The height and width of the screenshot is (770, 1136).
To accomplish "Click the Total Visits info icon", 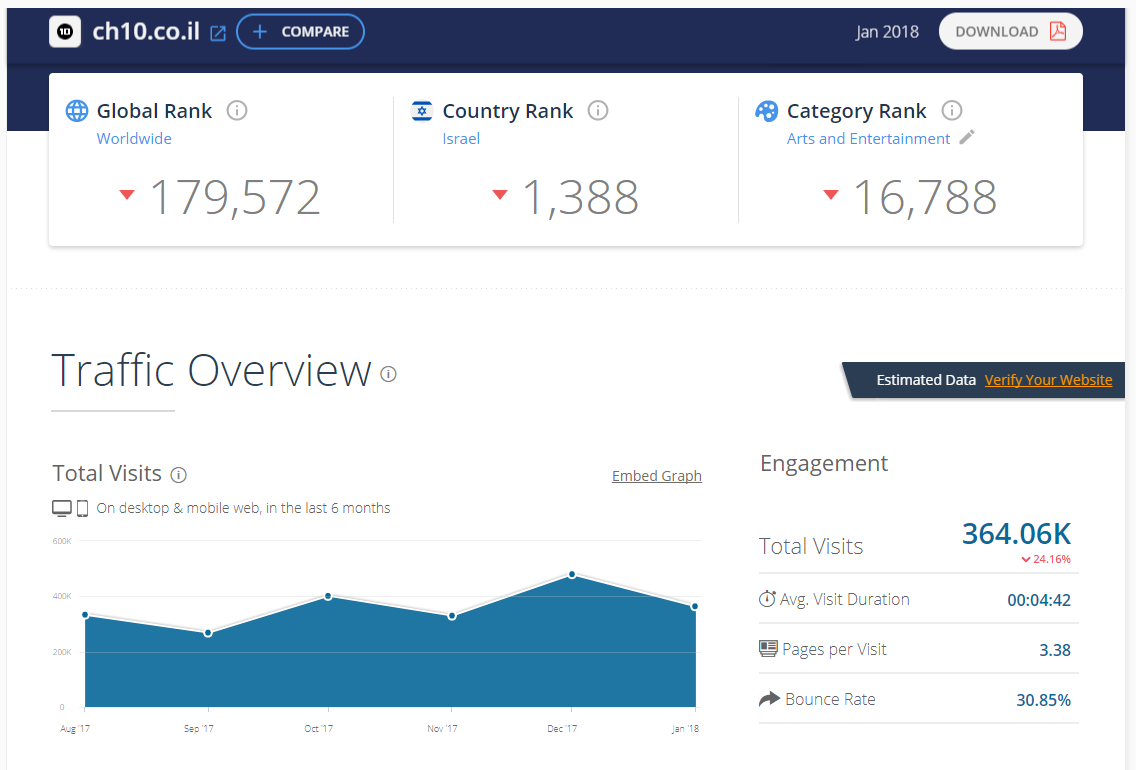I will click(x=179, y=474).
